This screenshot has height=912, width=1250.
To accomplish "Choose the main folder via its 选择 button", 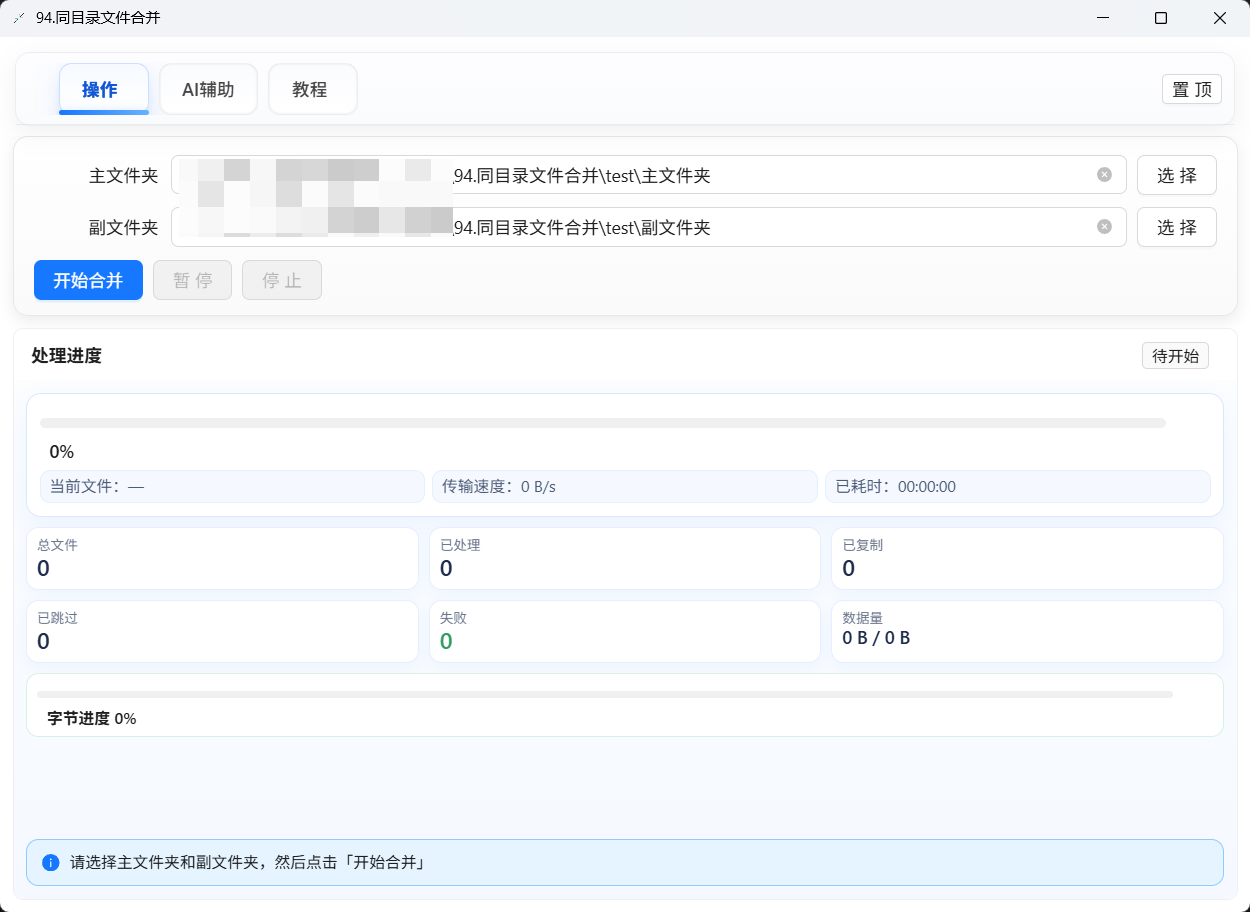I will [x=1176, y=175].
